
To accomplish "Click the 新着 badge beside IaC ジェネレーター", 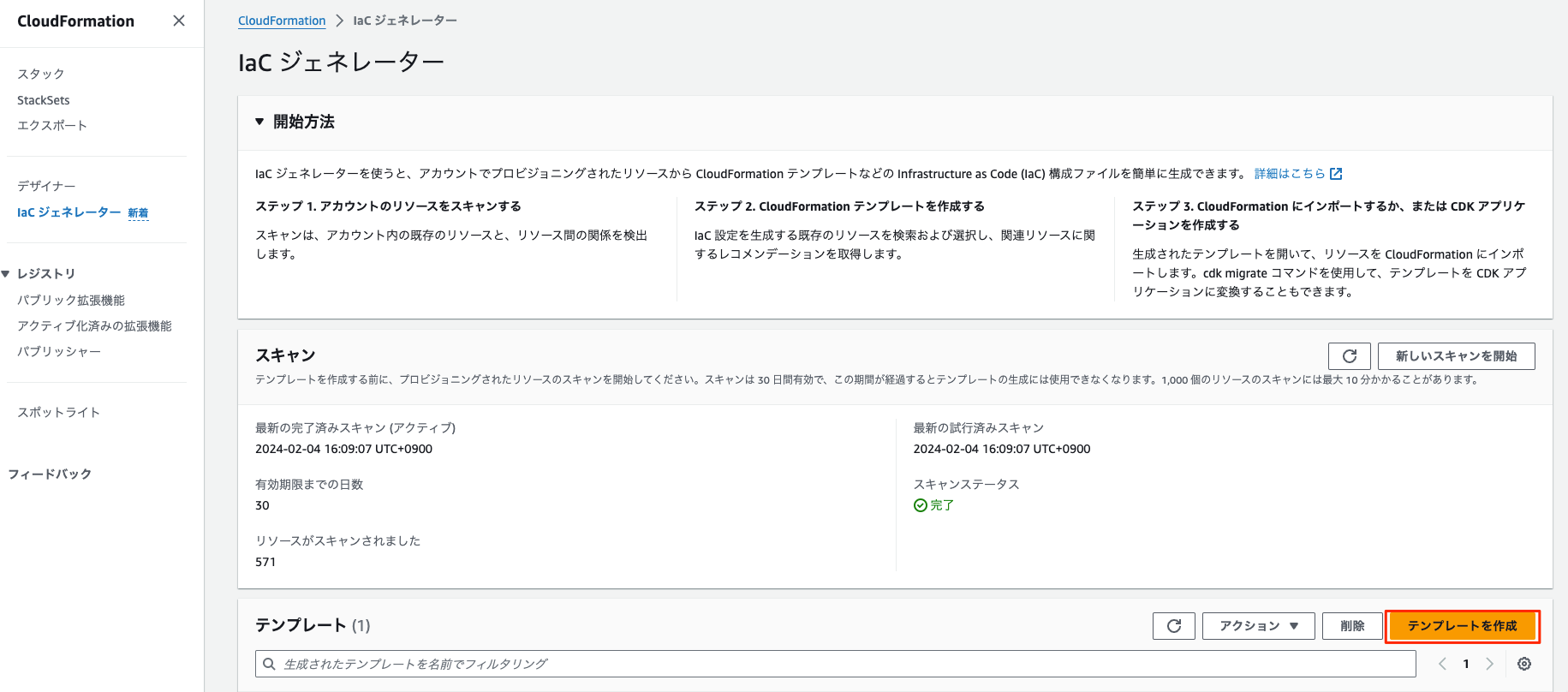I will pos(138,213).
